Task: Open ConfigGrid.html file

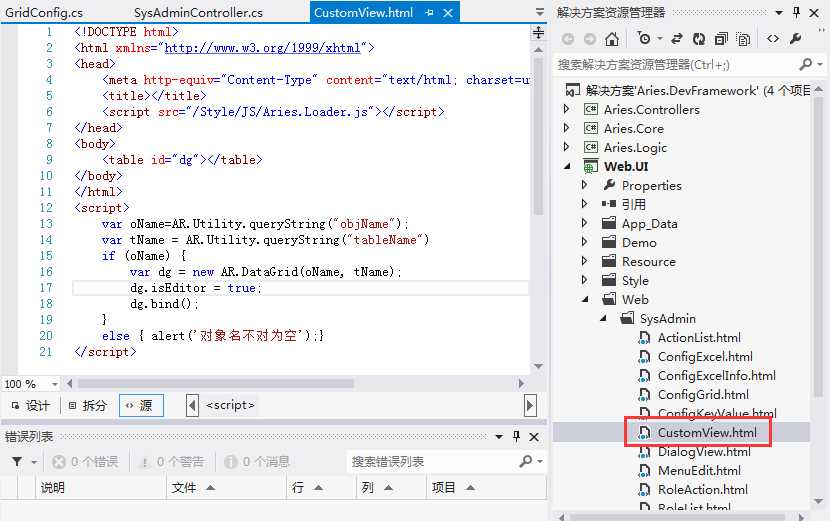Action: (x=702, y=394)
